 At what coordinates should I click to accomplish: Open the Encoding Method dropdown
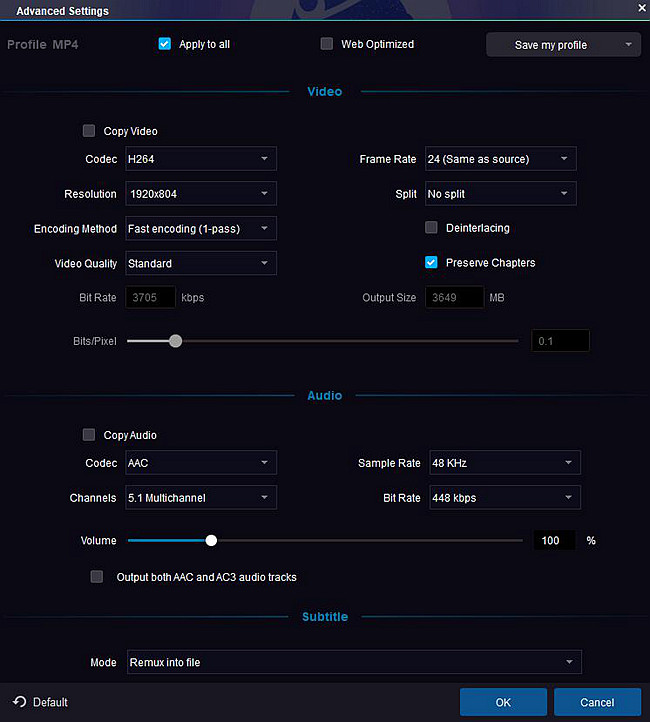tap(201, 228)
